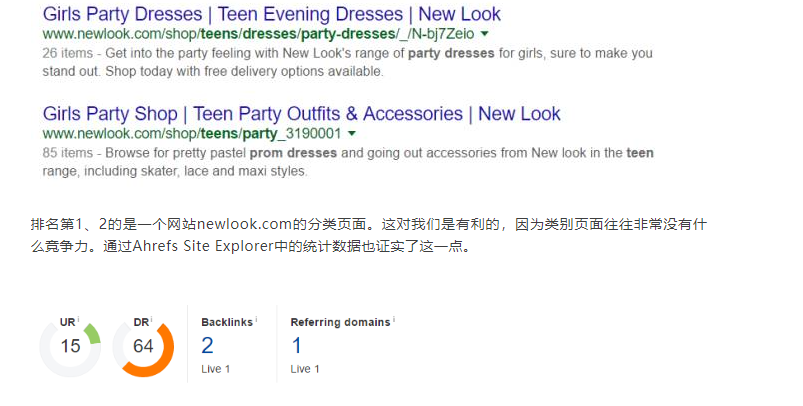This screenshot has width=803, height=406.
Task: Expand the teens/party_3190001 URL dropdown arrow
Action: [x=351, y=134]
